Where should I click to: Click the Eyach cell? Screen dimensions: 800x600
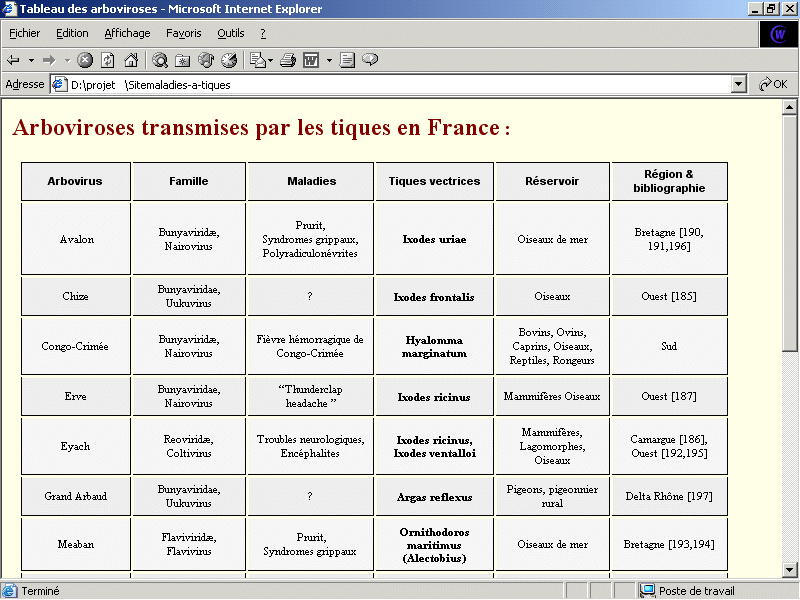76,446
